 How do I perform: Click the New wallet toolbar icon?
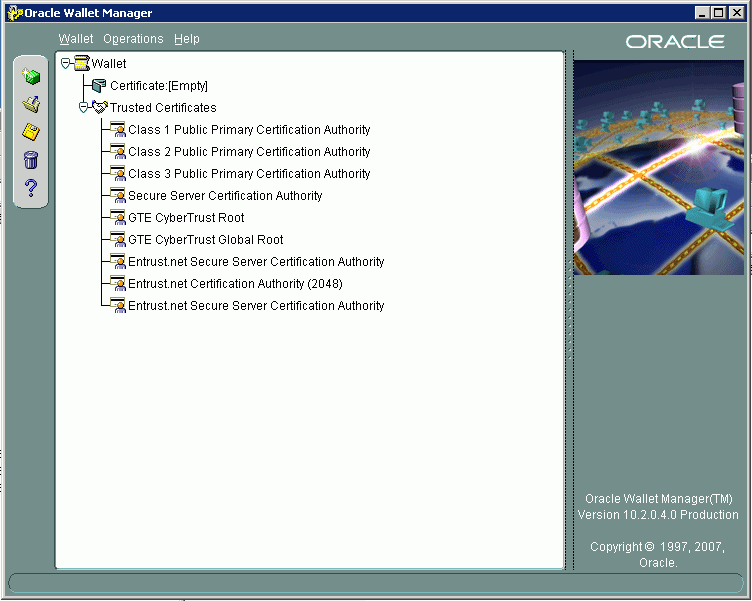click(x=31, y=76)
